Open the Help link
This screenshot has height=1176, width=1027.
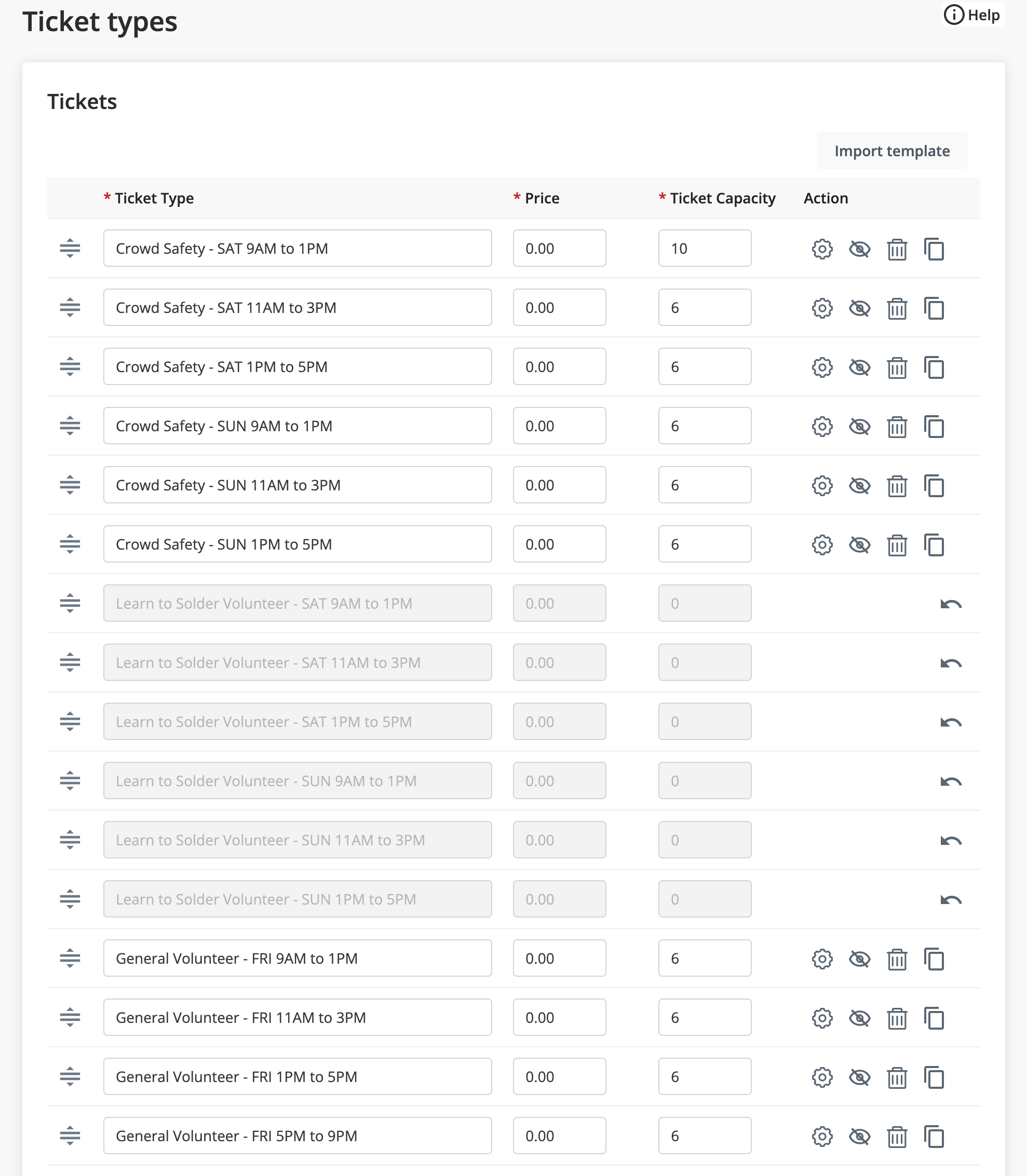(x=972, y=15)
